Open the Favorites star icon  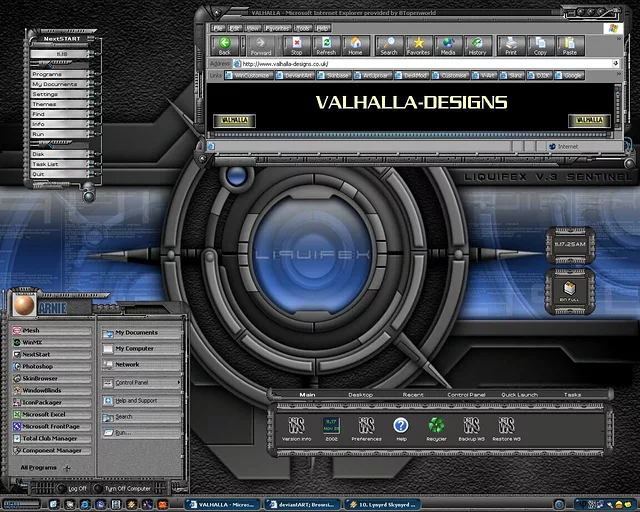pyautogui.click(x=418, y=45)
